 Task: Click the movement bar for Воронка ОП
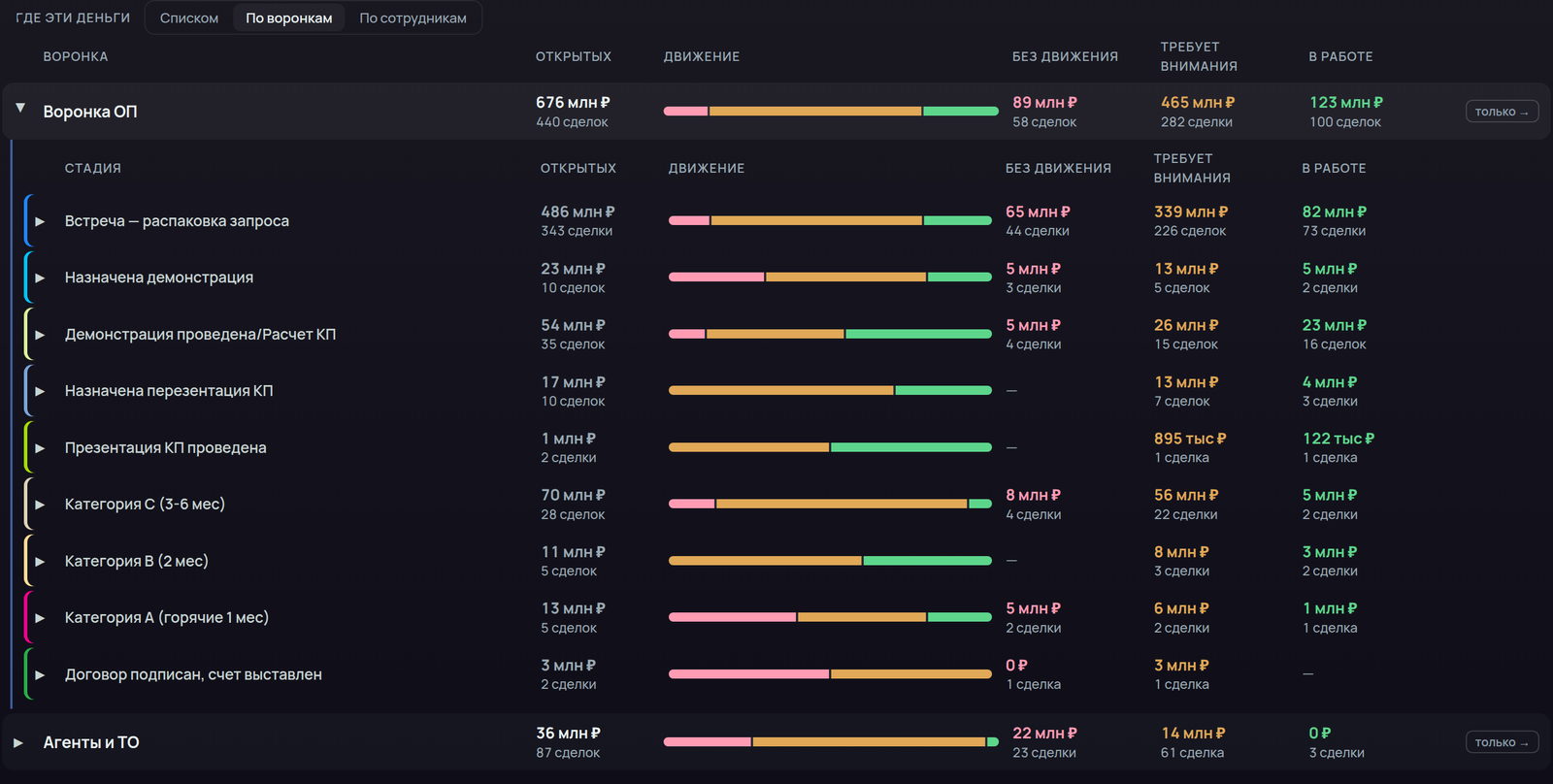tap(831, 112)
